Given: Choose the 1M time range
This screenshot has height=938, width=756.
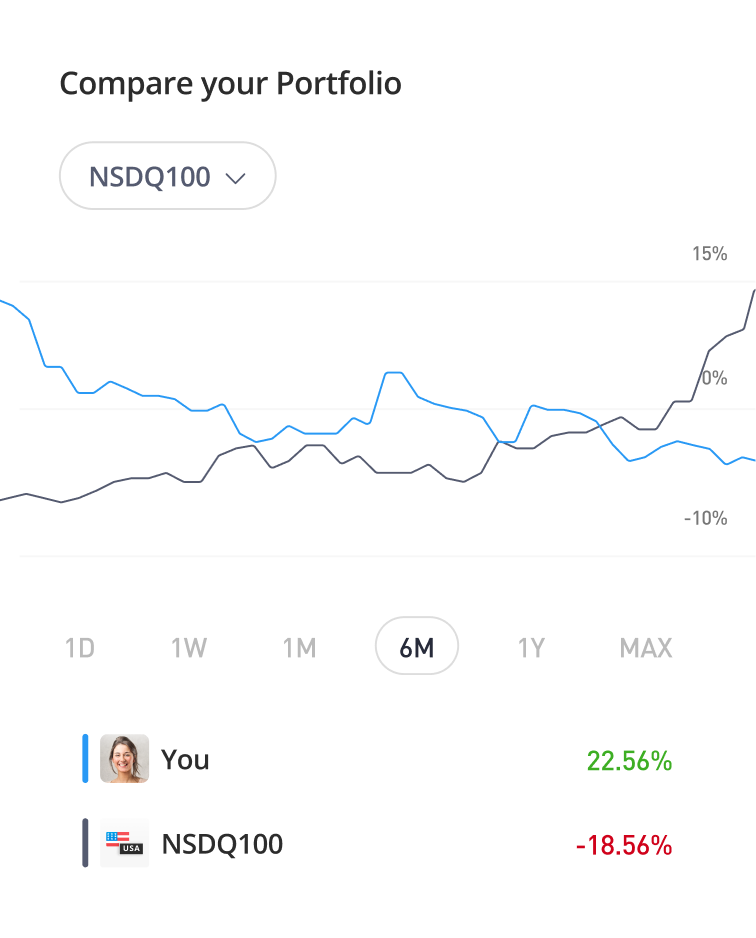Looking at the screenshot, I should click(299, 648).
